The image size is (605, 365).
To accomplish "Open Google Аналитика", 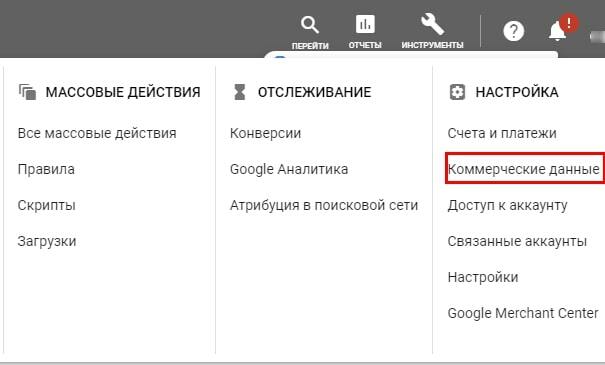I will (x=289, y=169).
